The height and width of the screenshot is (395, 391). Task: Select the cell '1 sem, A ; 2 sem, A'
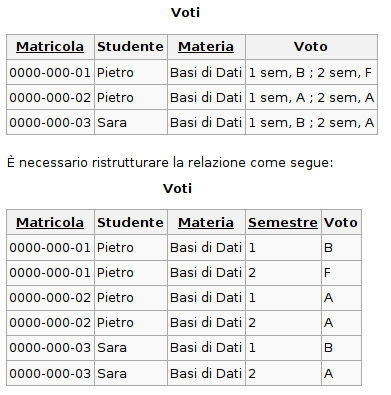(x=311, y=97)
